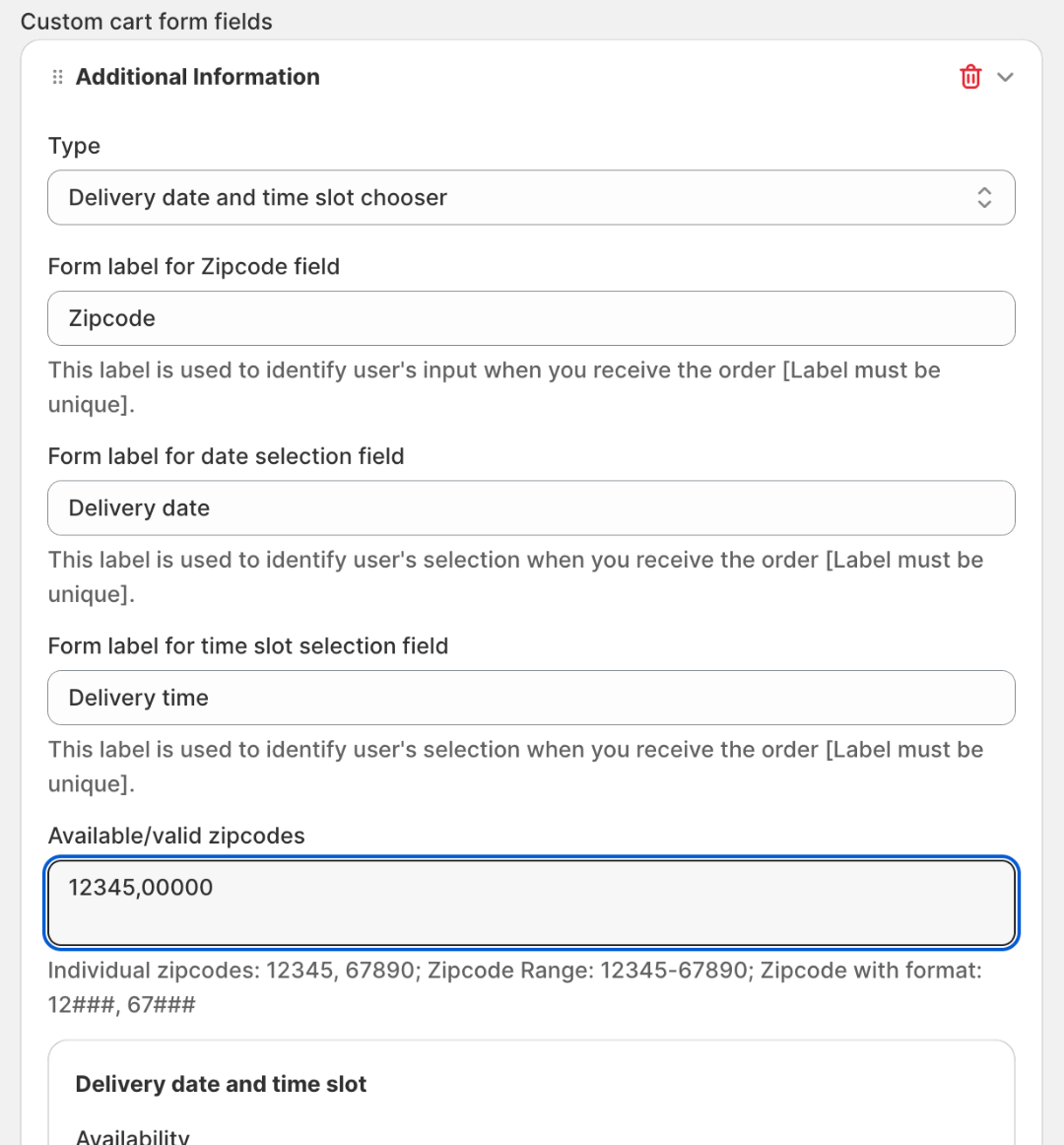Click the 'Custom cart form fields' heading

146,22
